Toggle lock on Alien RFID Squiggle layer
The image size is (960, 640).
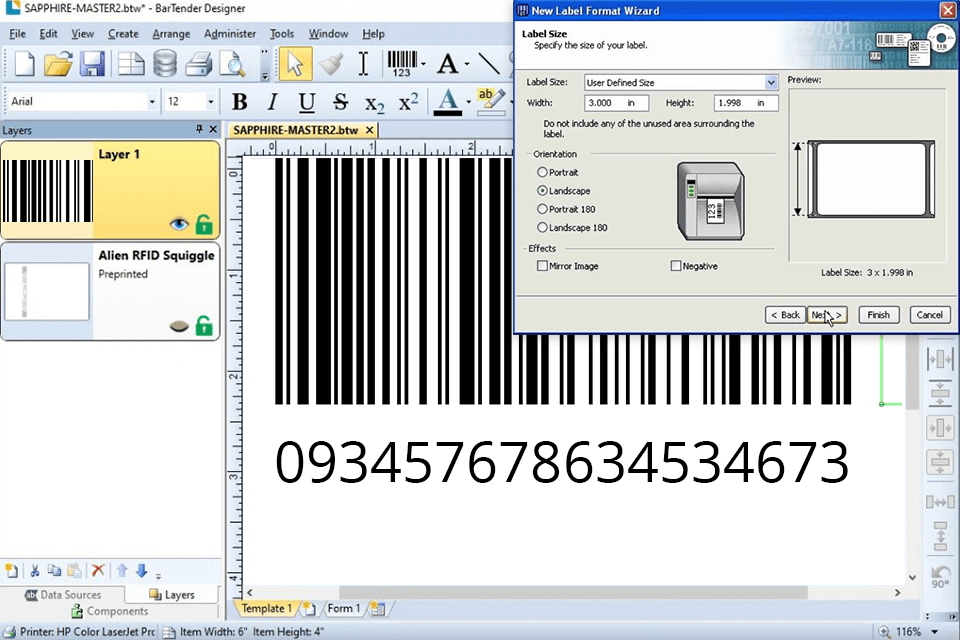tap(204, 326)
